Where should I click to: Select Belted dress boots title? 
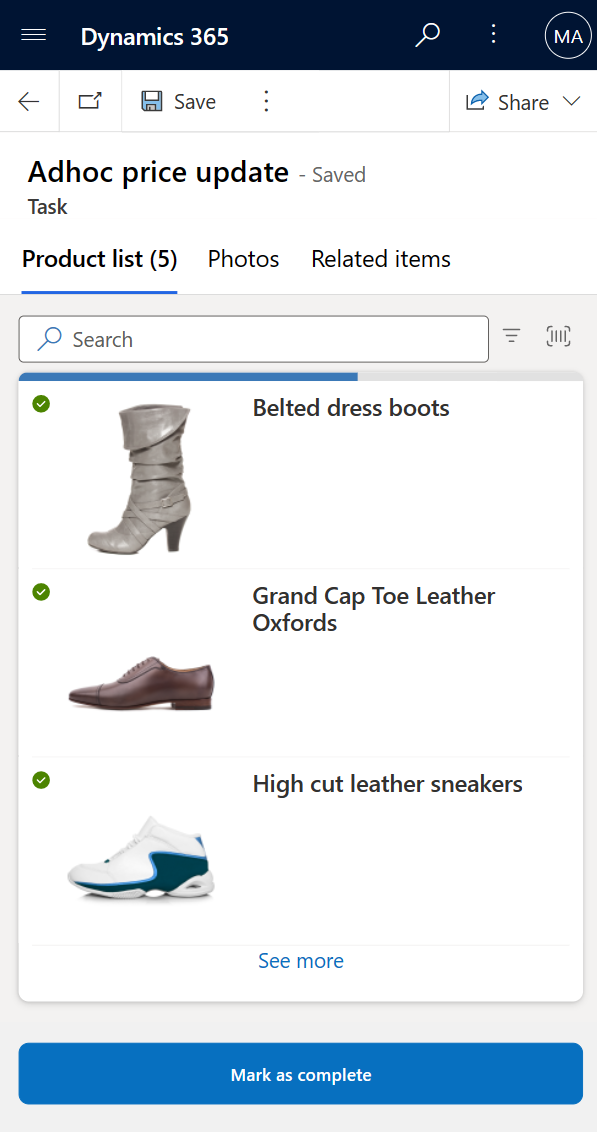pyautogui.click(x=351, y=408)
